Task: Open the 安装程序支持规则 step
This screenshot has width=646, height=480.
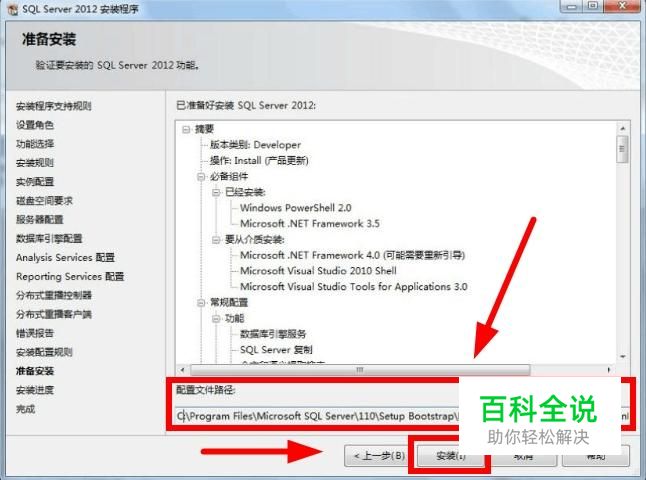Action: 54,106
